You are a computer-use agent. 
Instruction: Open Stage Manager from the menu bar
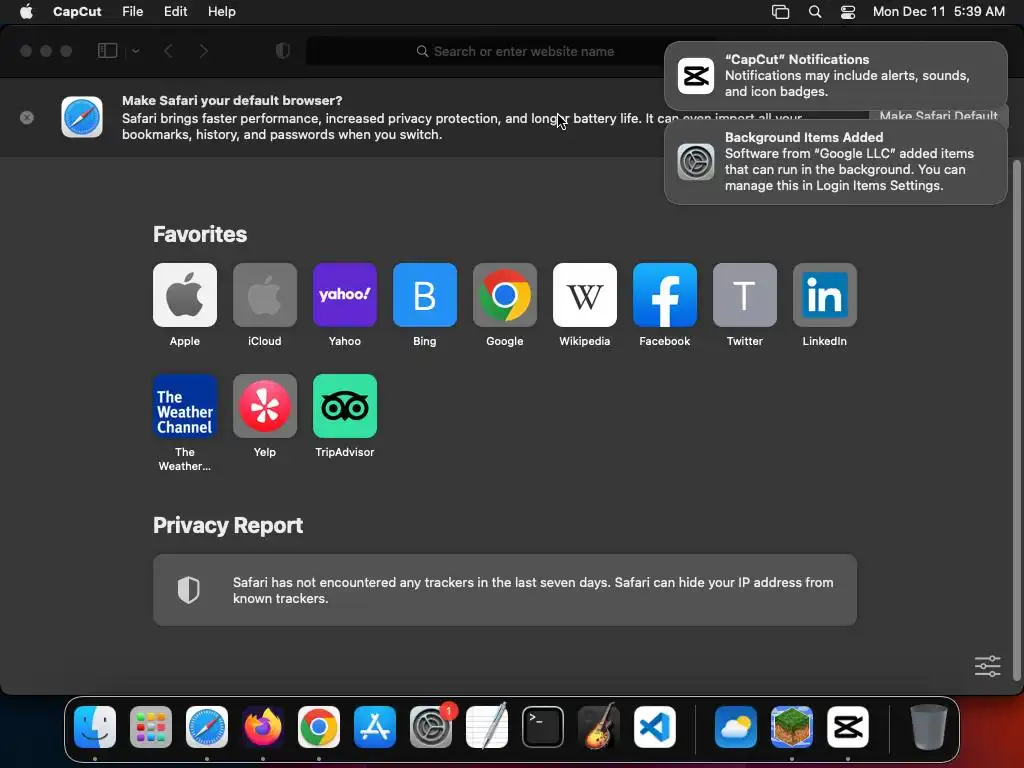[780, 12]
